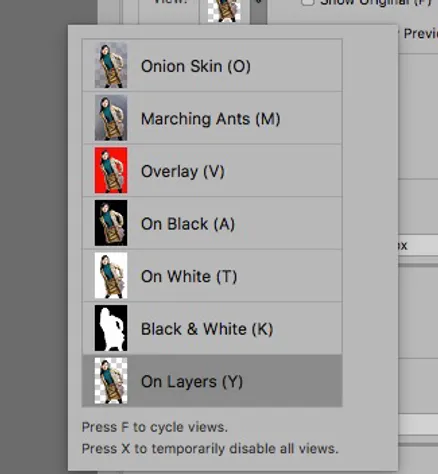The image size is (438, 474).
Task: Pick Black & White (K) view
Action: click(x=212, y=328)
